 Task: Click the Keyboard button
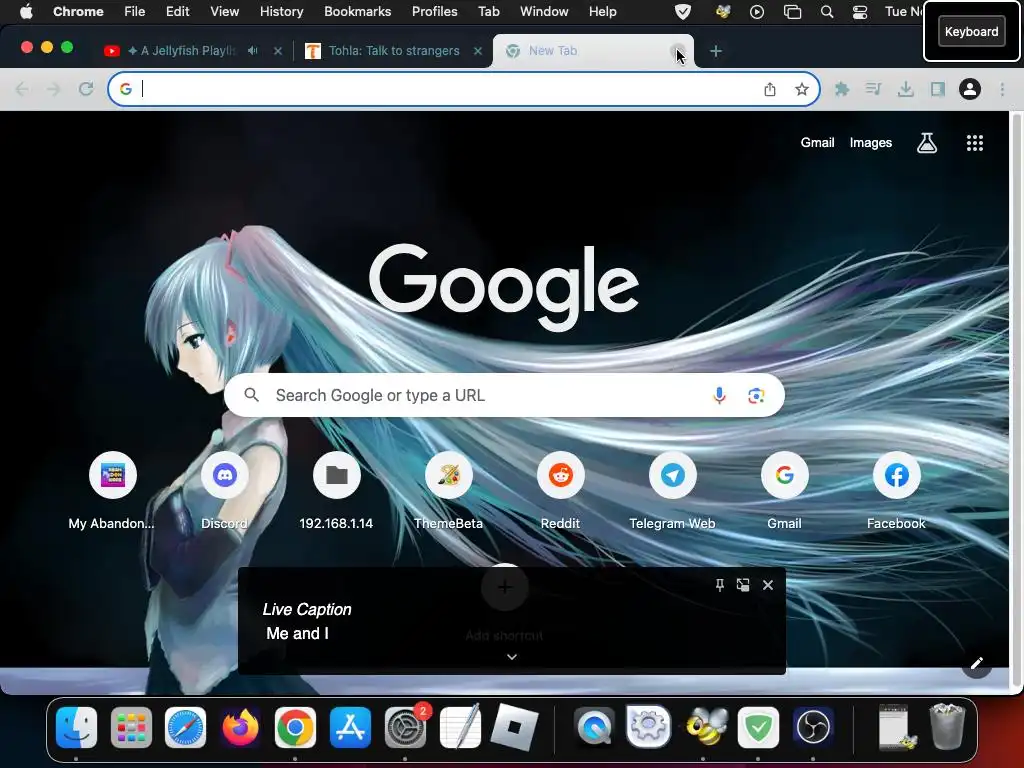971,31
